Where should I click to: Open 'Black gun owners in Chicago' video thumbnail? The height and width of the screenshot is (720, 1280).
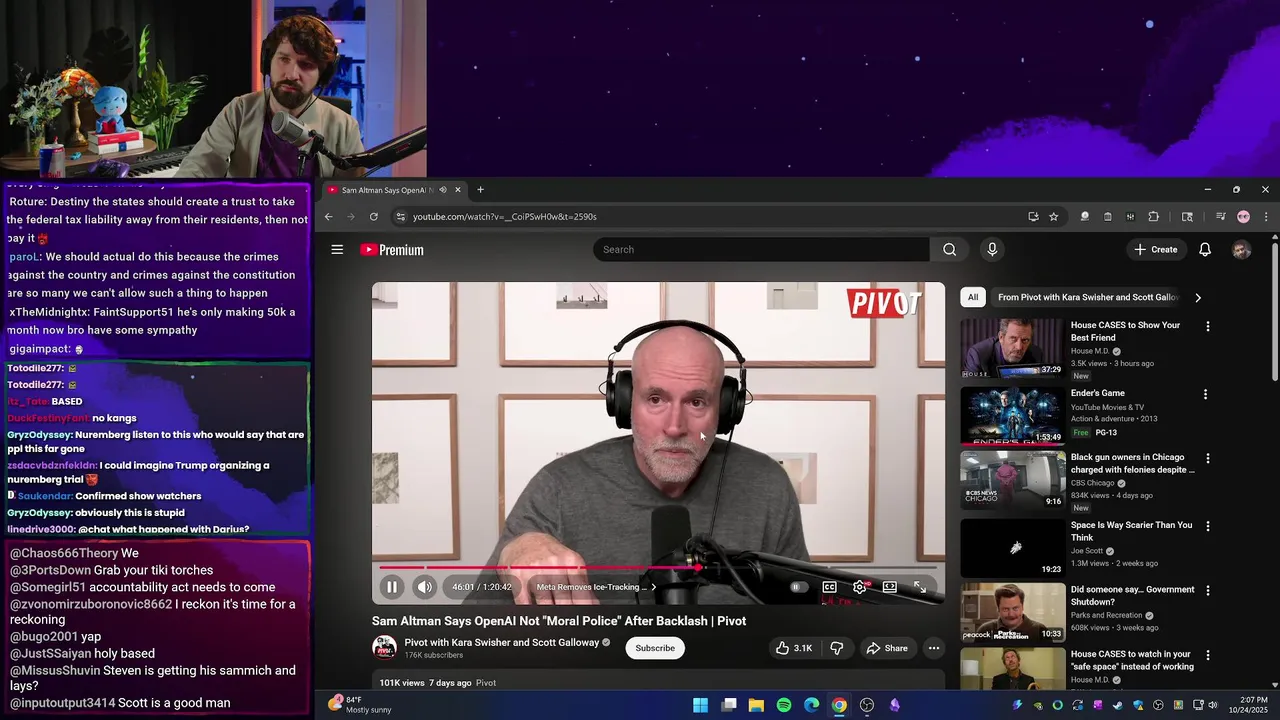(x=1013, y=480)
